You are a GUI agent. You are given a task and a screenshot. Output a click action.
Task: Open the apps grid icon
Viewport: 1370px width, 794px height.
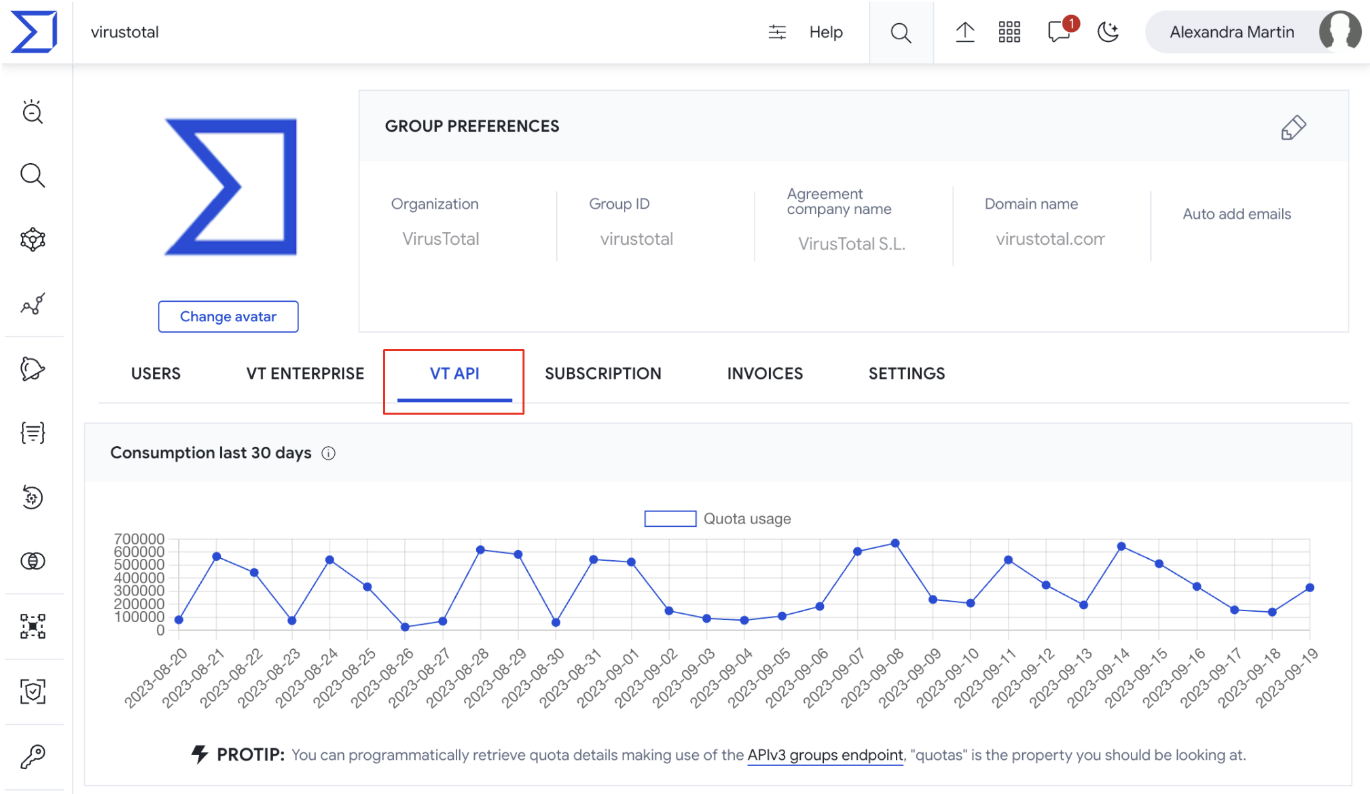(x=1010, y=32)
